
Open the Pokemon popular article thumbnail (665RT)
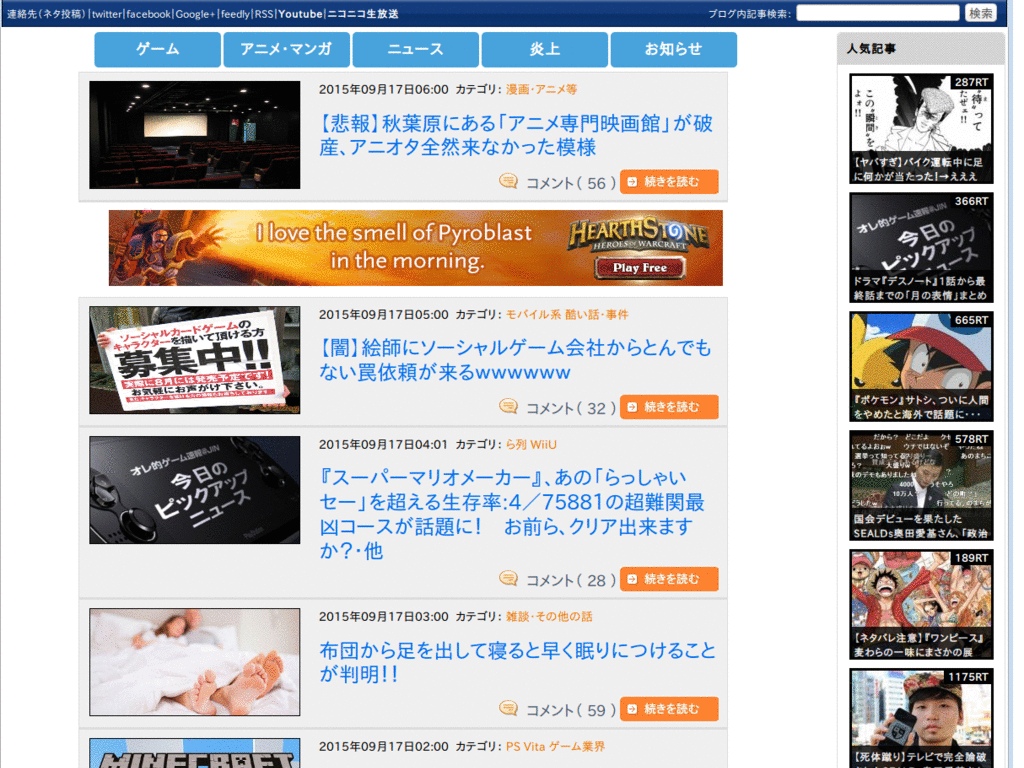[x=921, y=367]
